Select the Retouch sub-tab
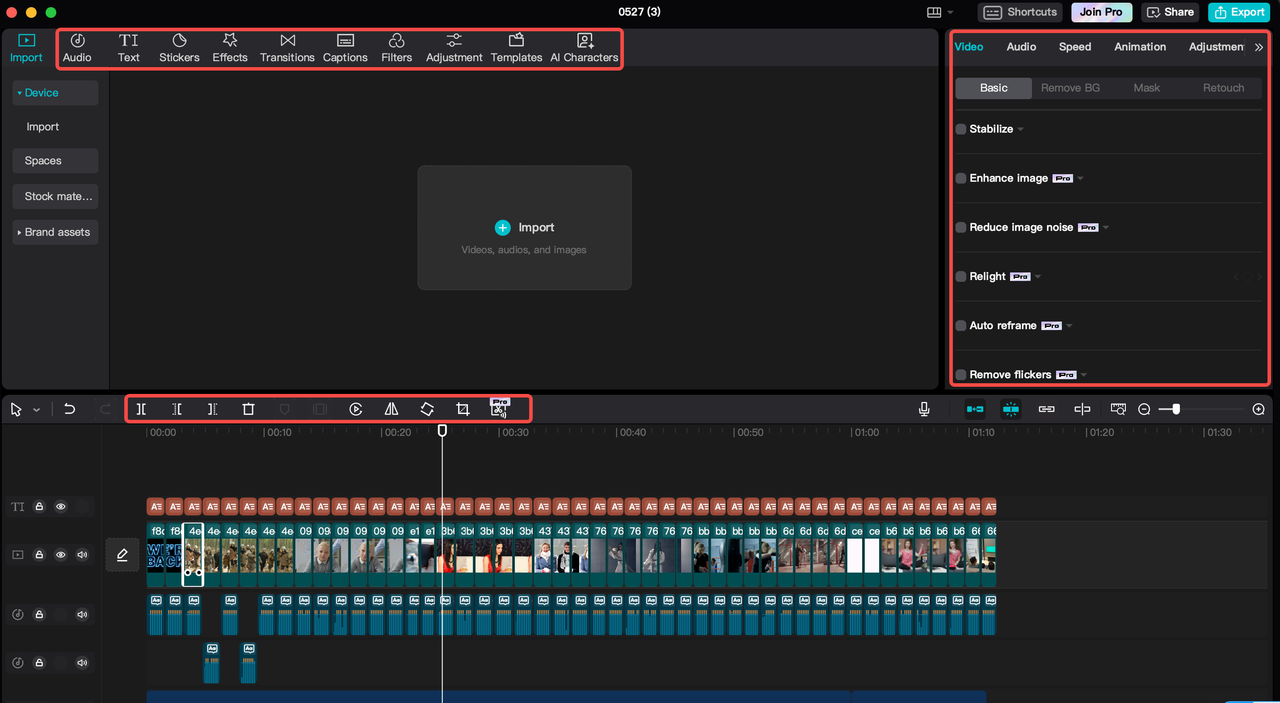 coord(1223,88)
